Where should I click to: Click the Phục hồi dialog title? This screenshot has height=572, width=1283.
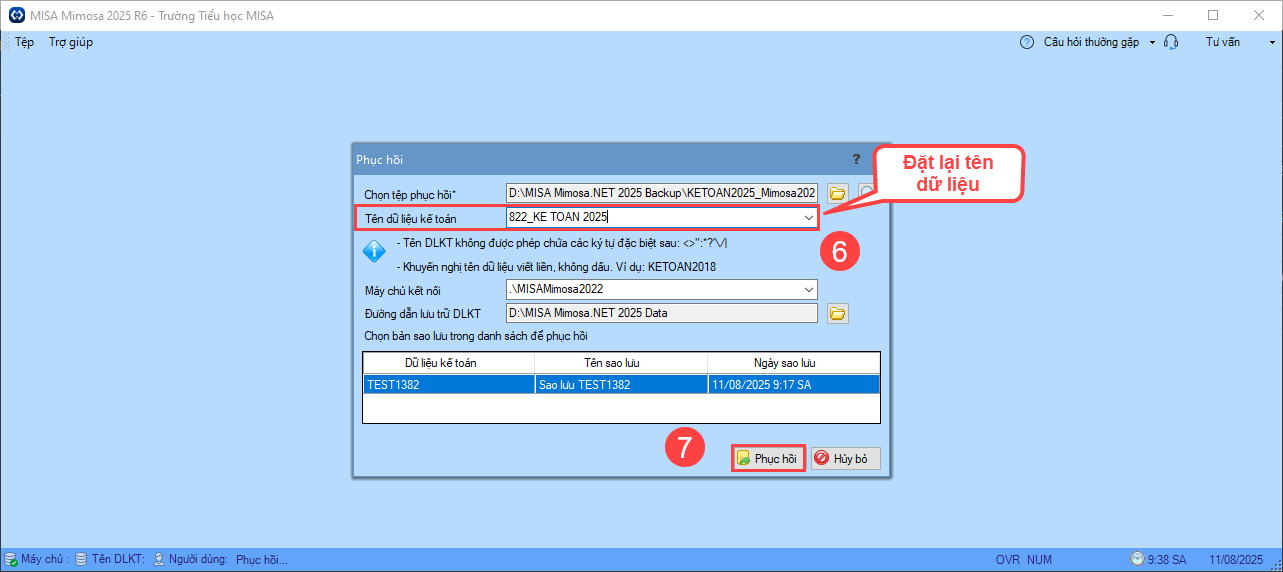click(x=380, y=159)
